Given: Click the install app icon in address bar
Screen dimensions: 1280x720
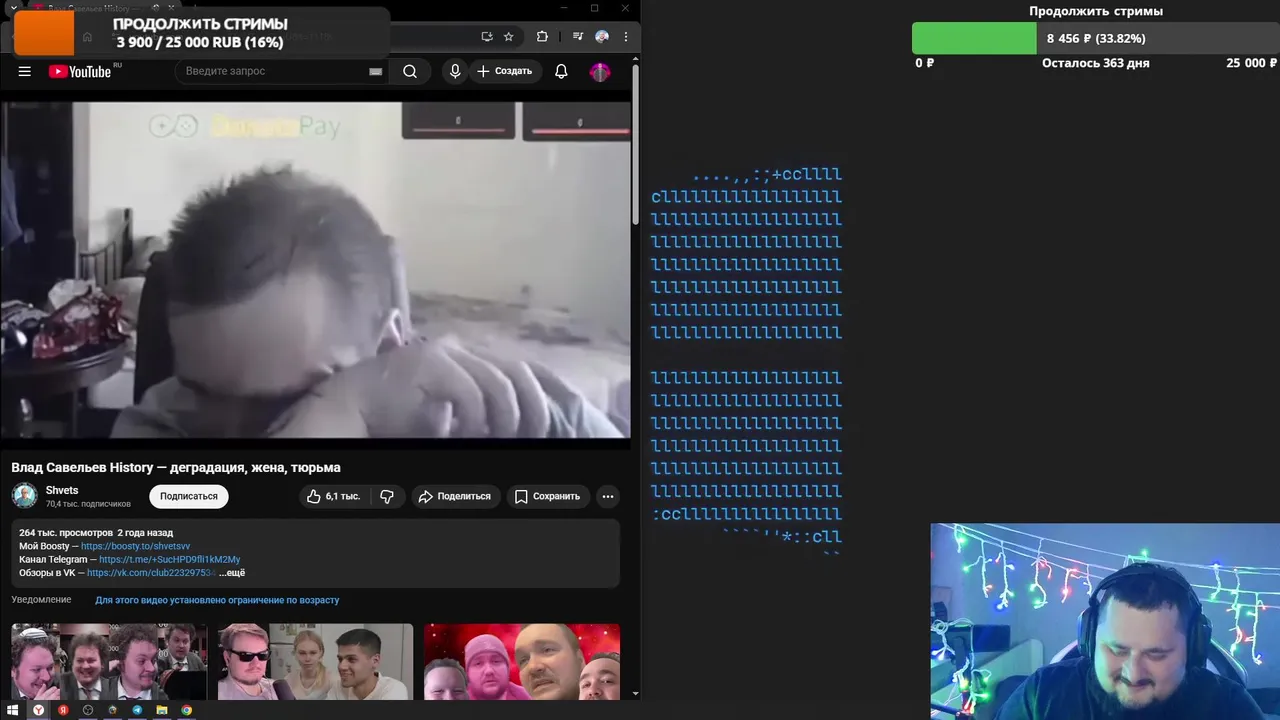Looking at the screenshot, I should (487, 37).
